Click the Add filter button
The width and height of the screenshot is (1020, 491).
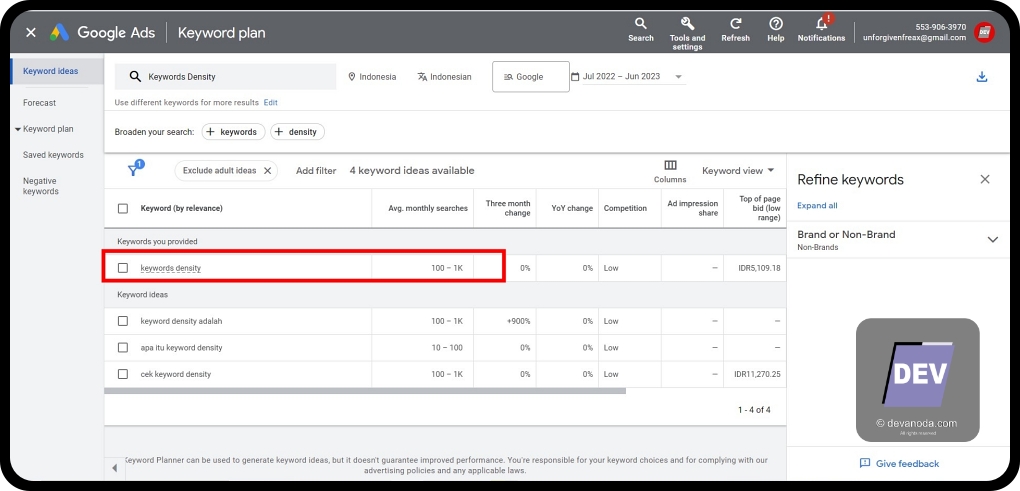click(x=316, y=171)
